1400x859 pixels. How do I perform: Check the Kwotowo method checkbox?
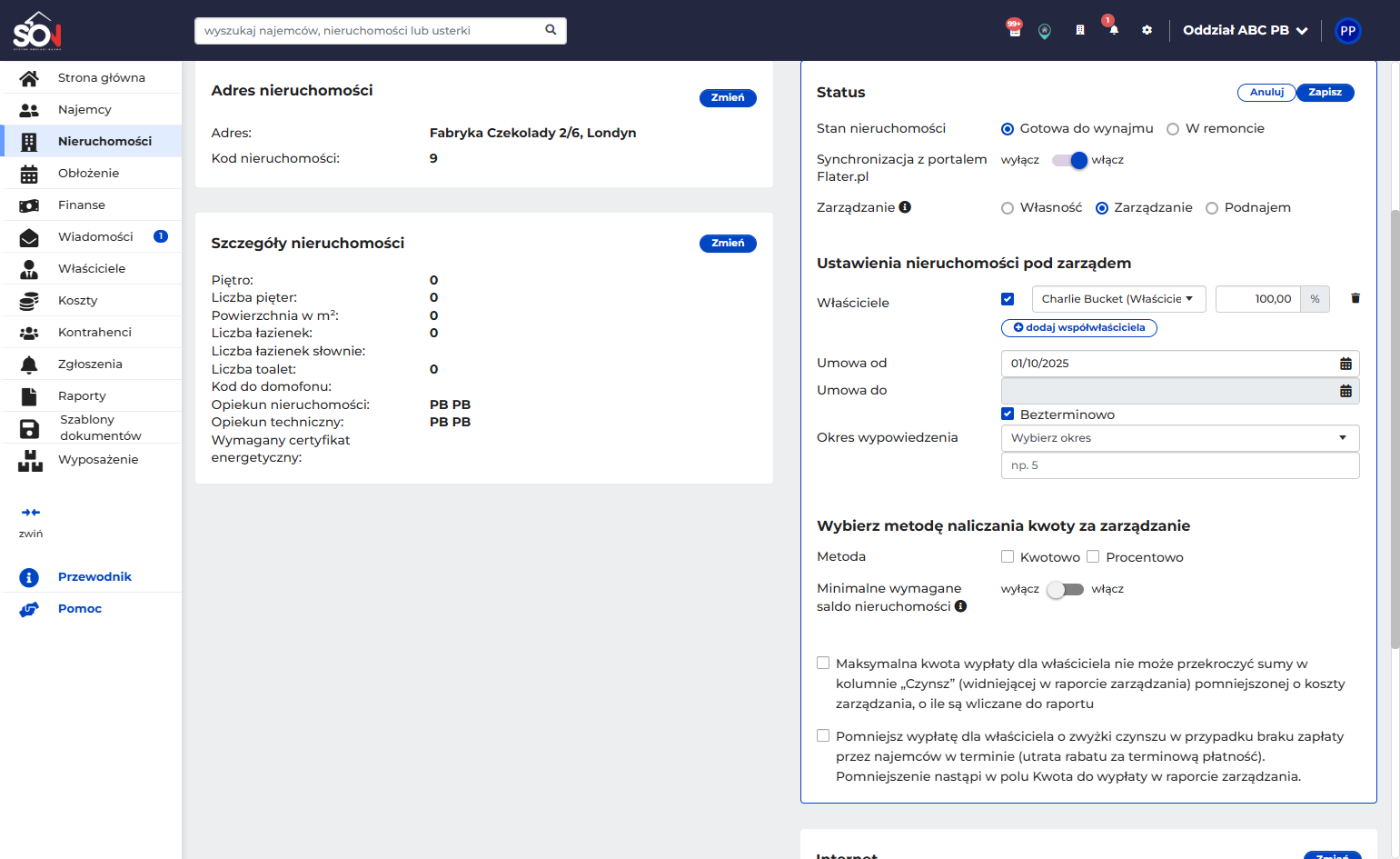1008,556
